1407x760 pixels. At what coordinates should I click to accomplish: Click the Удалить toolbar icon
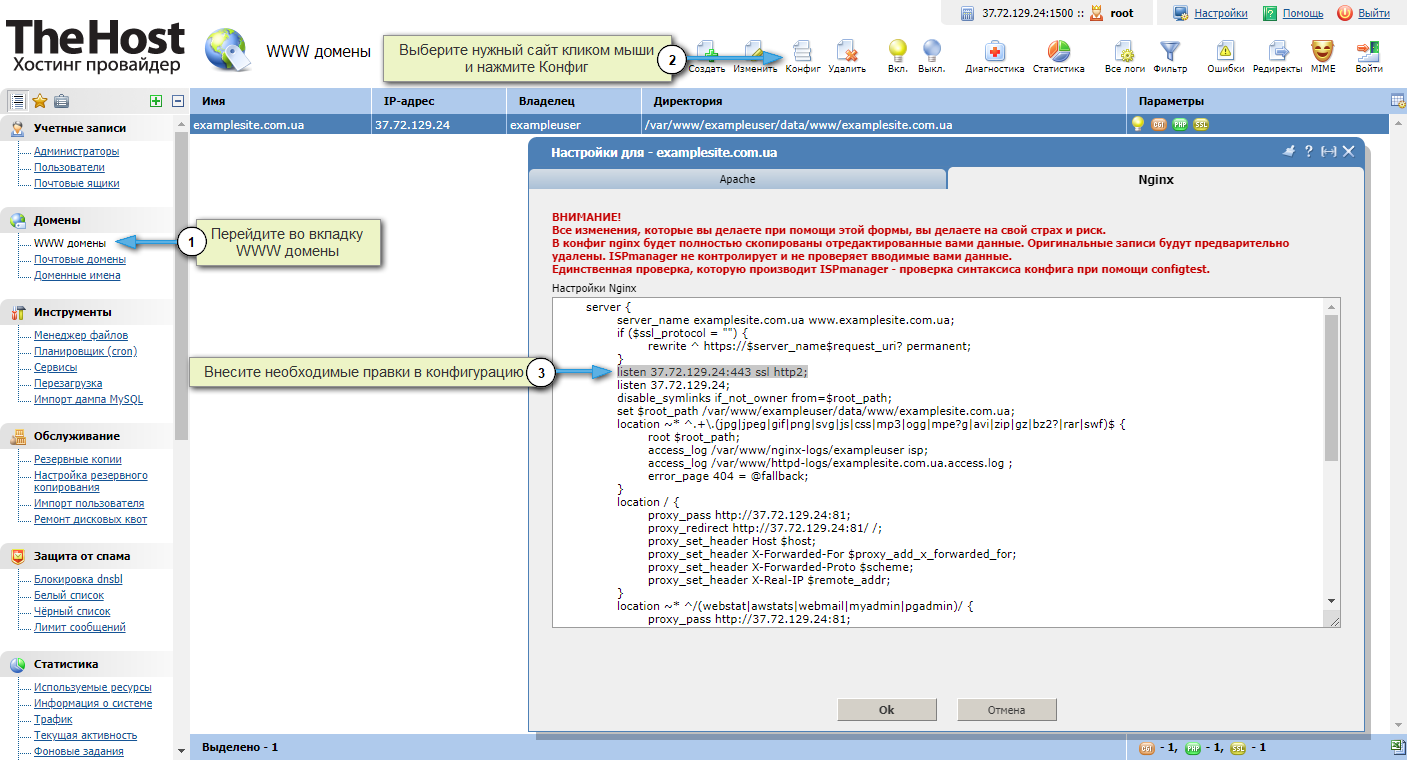click(847, 56)
